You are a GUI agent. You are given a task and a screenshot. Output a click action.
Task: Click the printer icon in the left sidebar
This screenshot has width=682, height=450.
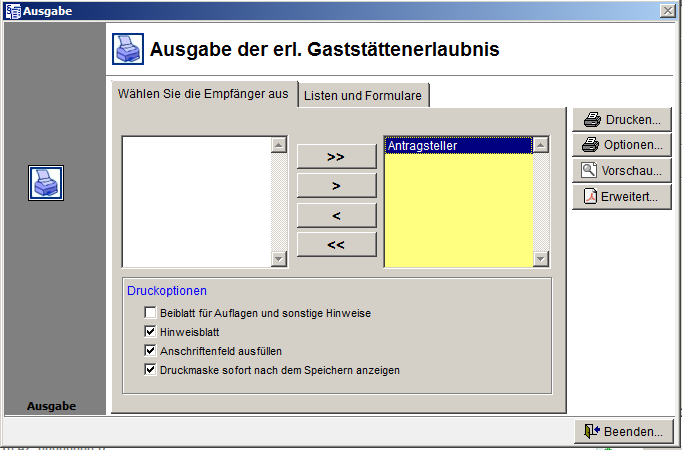[45, 183]
